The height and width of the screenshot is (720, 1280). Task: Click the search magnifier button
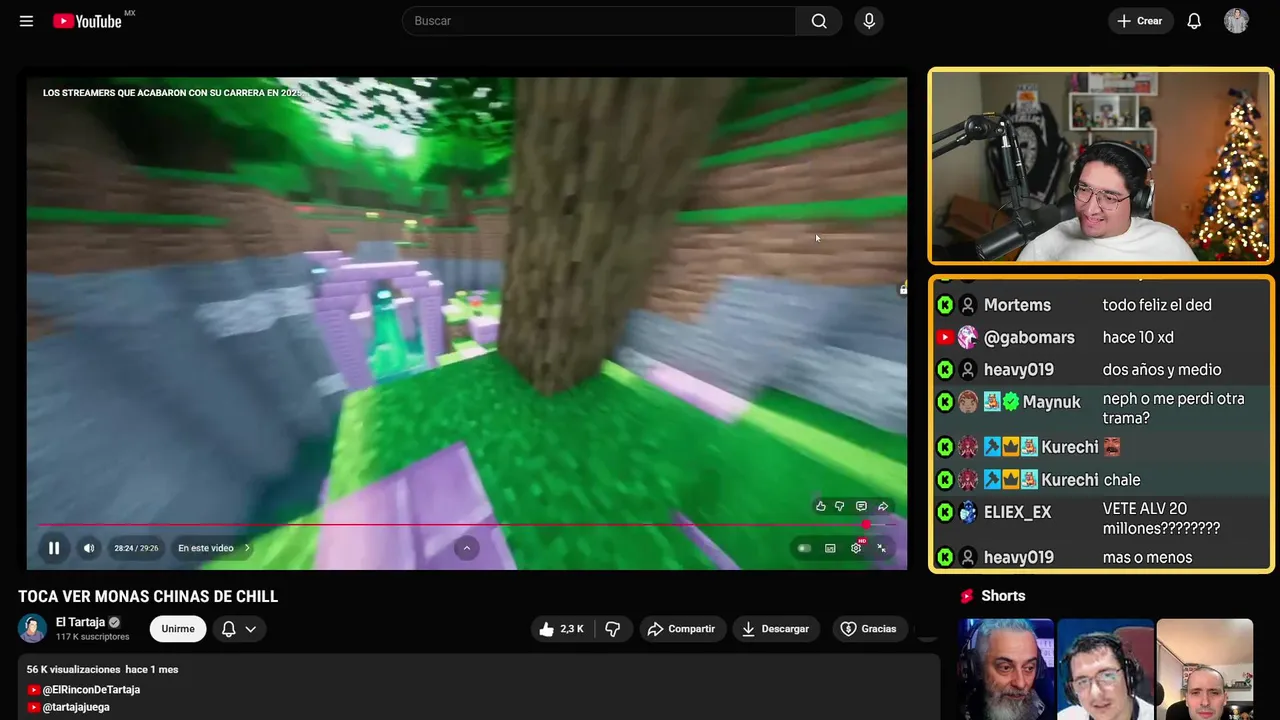pyautogui.click(x=819, y=21)
